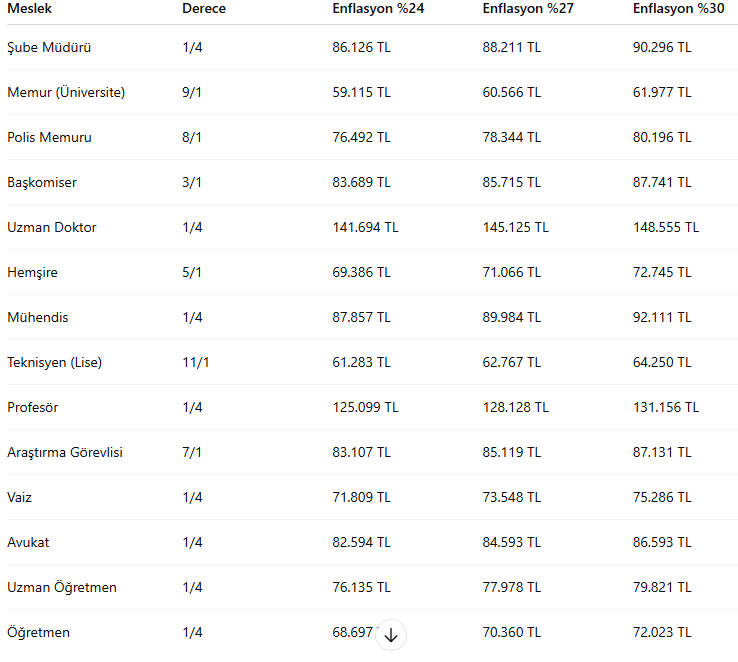This screenshot has width=738, height=662.
Task: Click Profesör's 131.156 TL value
Action: point(666,407)
